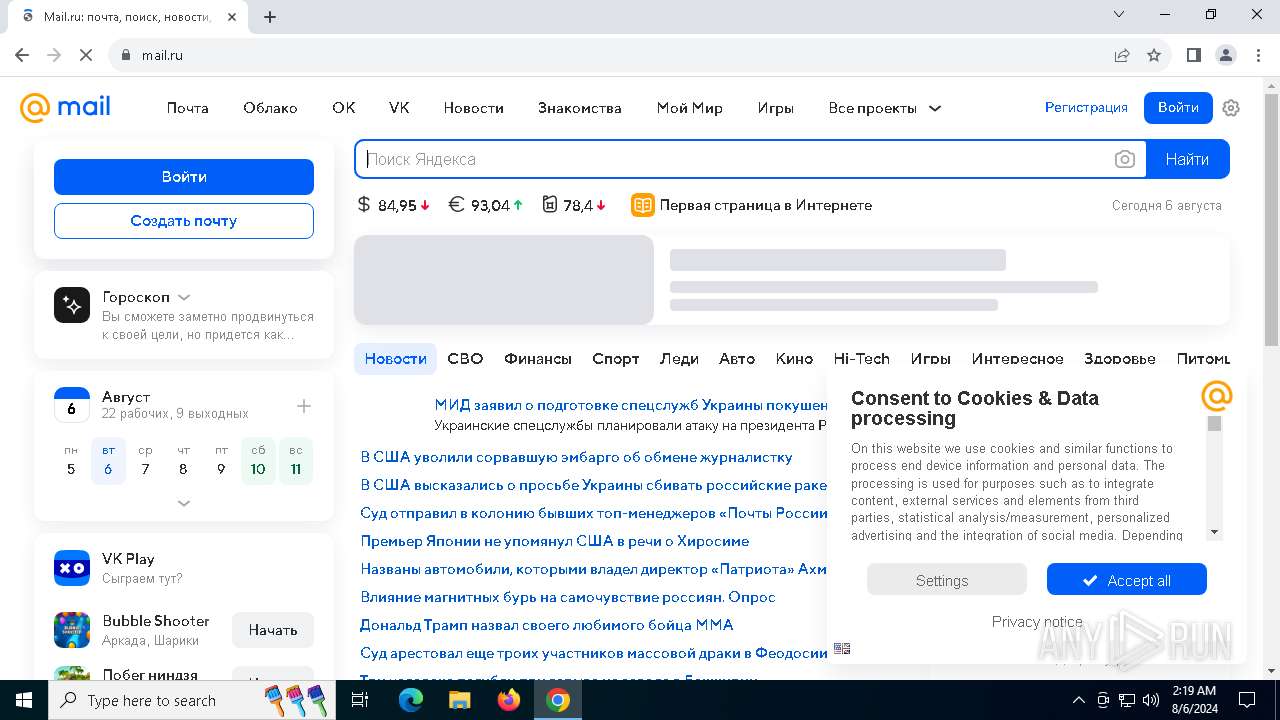Go back using Chrome back arrow
Screen dimensions: 1280x720
tap(22, 55)
